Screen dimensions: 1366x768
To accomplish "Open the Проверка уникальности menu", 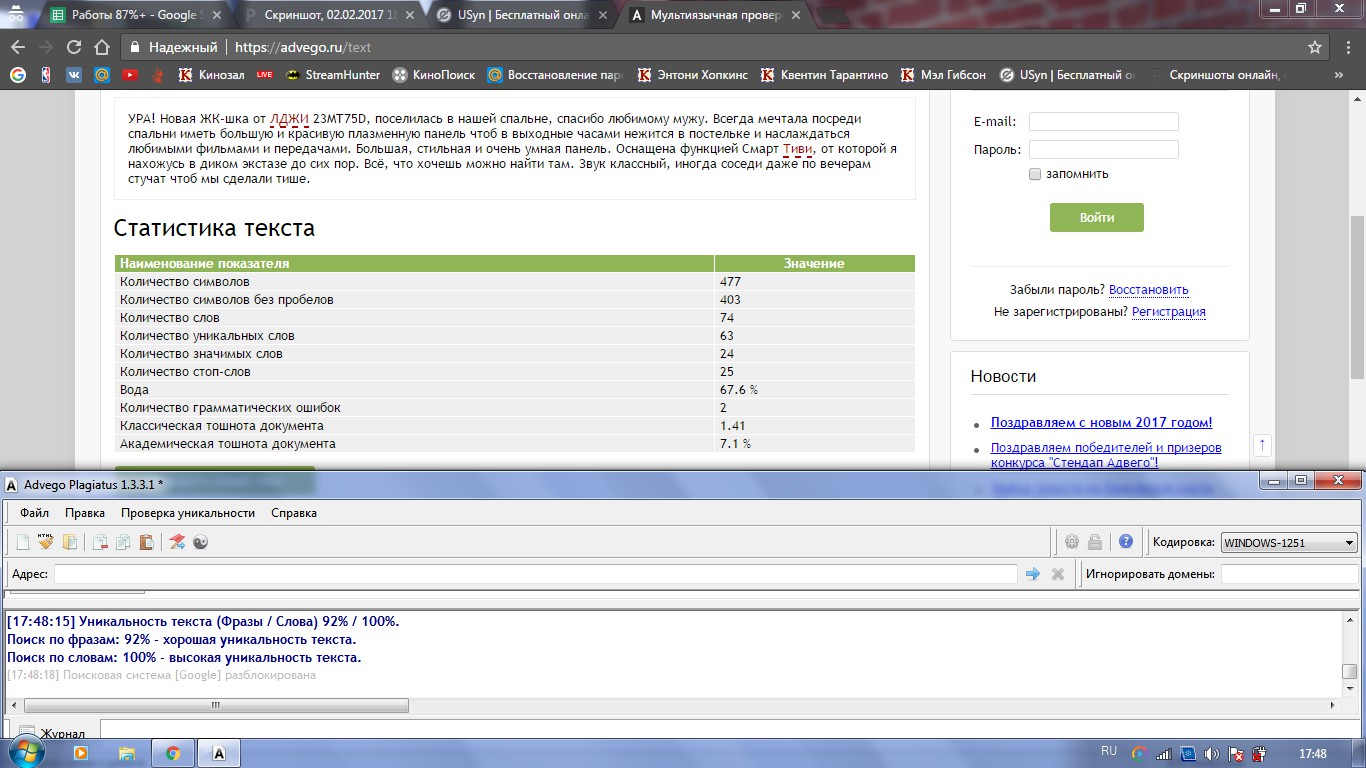I will pos(188,513).
